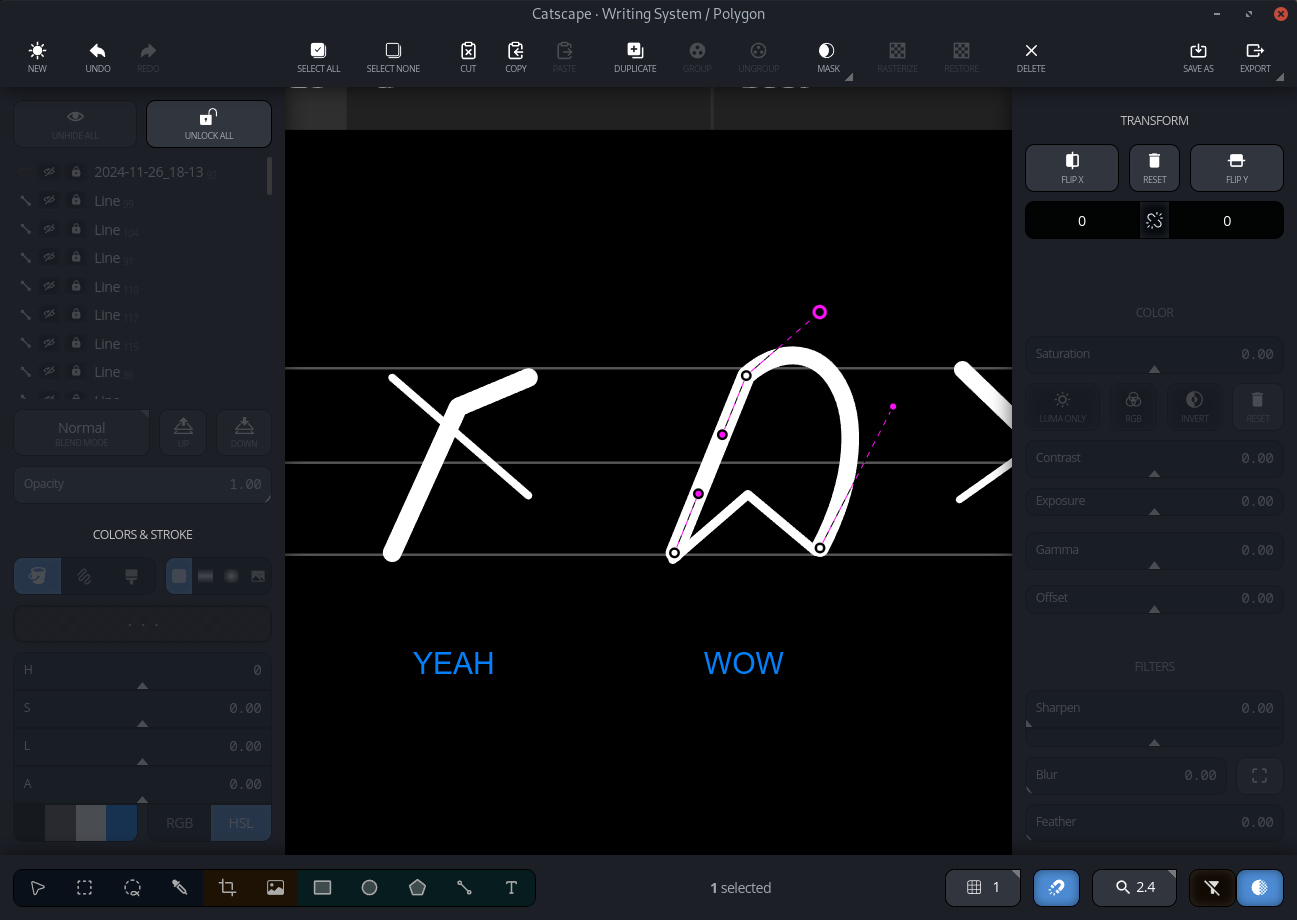Switch color mode to HSL tab
Viewport: 1297px width, 920px height.
[241, 823]
